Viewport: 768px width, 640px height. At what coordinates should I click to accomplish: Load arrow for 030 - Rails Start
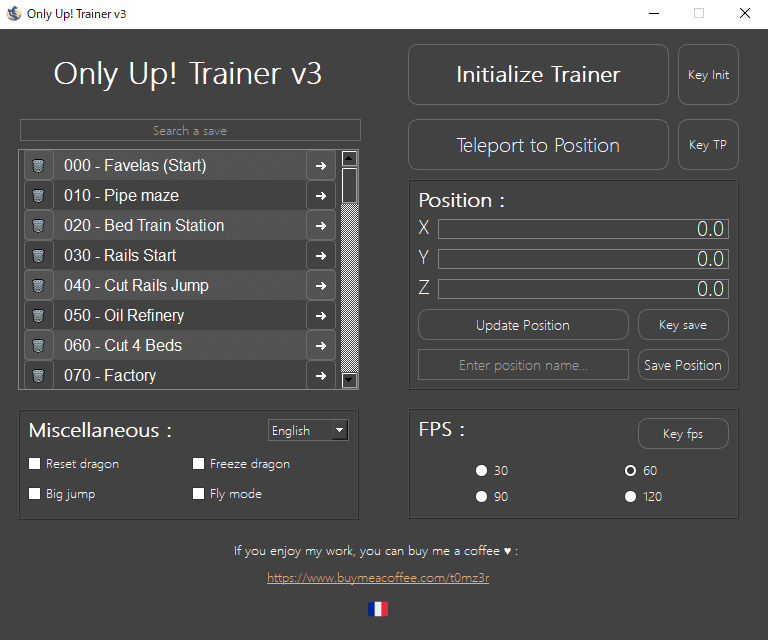321,256
